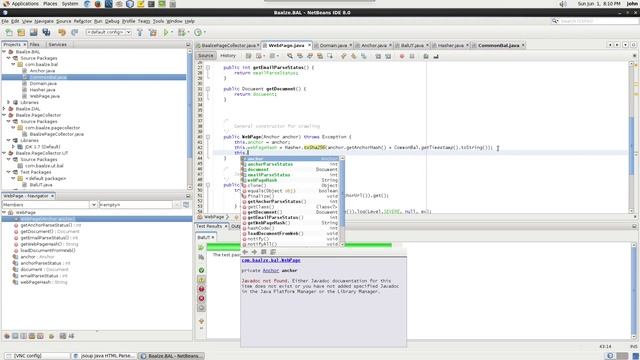Image resolution: width=640 pixels, height=360 pixels.
Task: Select loadDocumentFromWeb() in autocomplete list
Action: click(x=290, y=233)
